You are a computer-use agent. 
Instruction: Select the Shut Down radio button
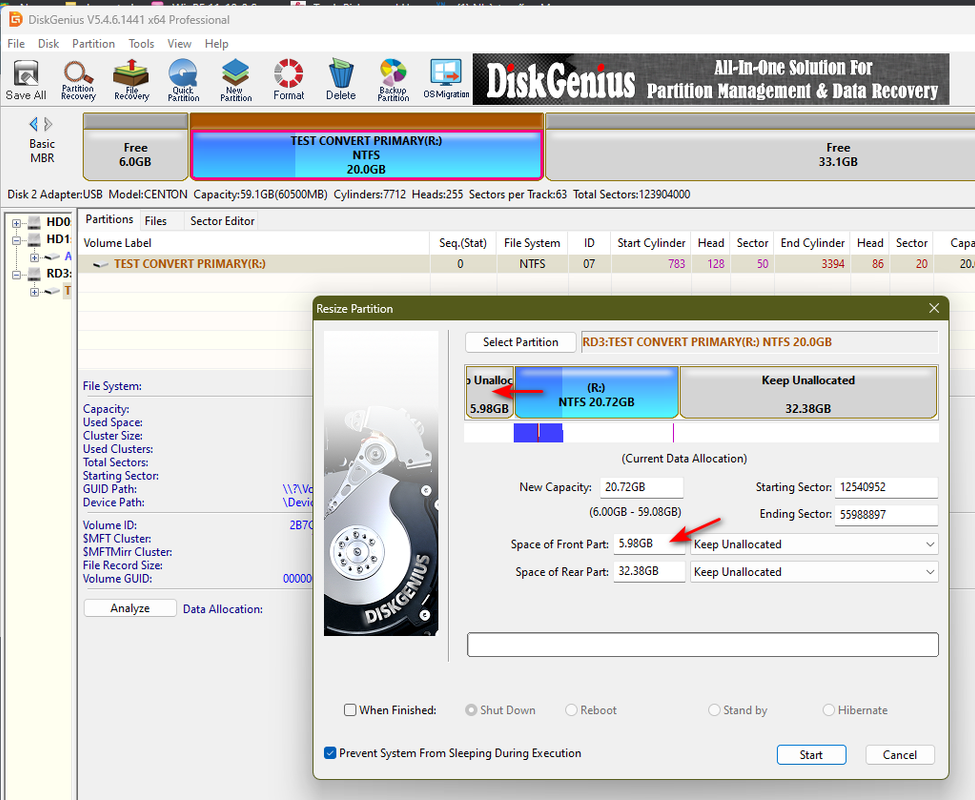coord(471,710)
